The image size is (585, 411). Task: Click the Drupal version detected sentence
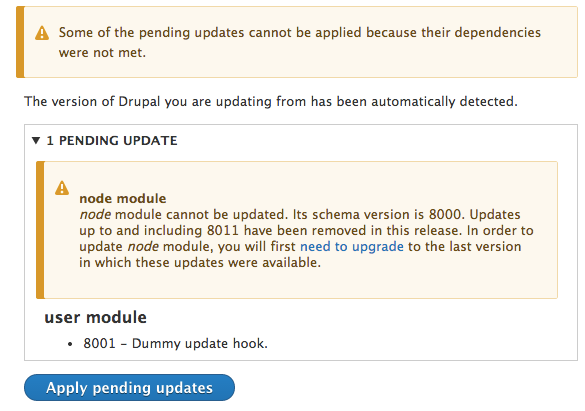271,101
